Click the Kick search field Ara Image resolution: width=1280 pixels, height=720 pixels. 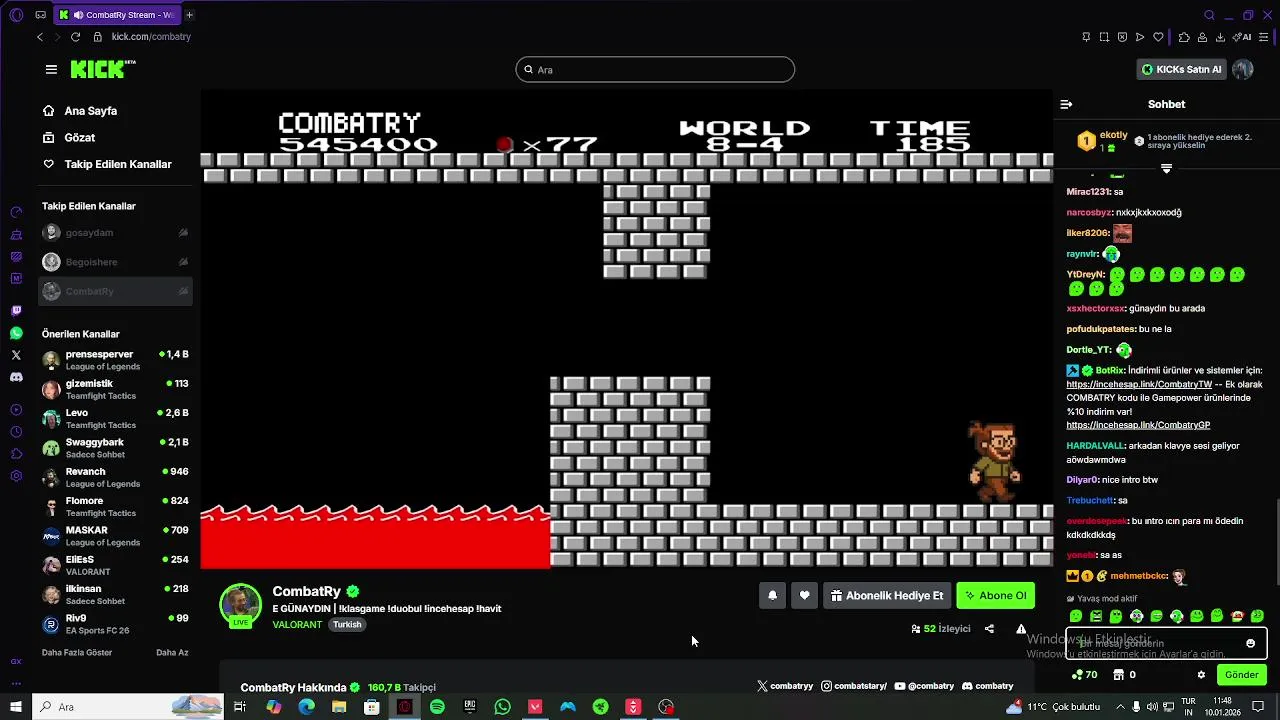(x=655, y=69)
